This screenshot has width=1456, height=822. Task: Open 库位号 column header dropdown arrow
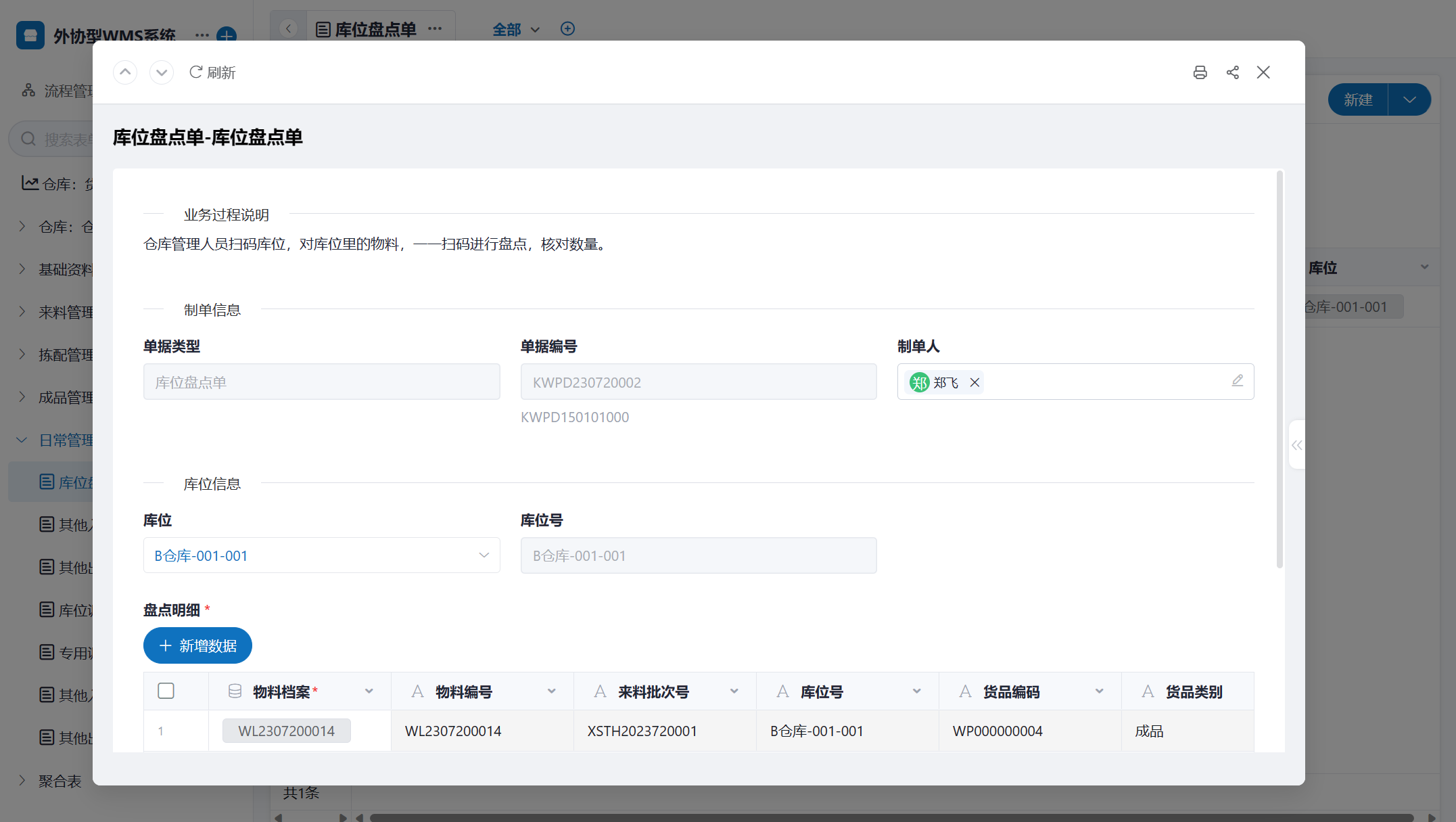917,691
